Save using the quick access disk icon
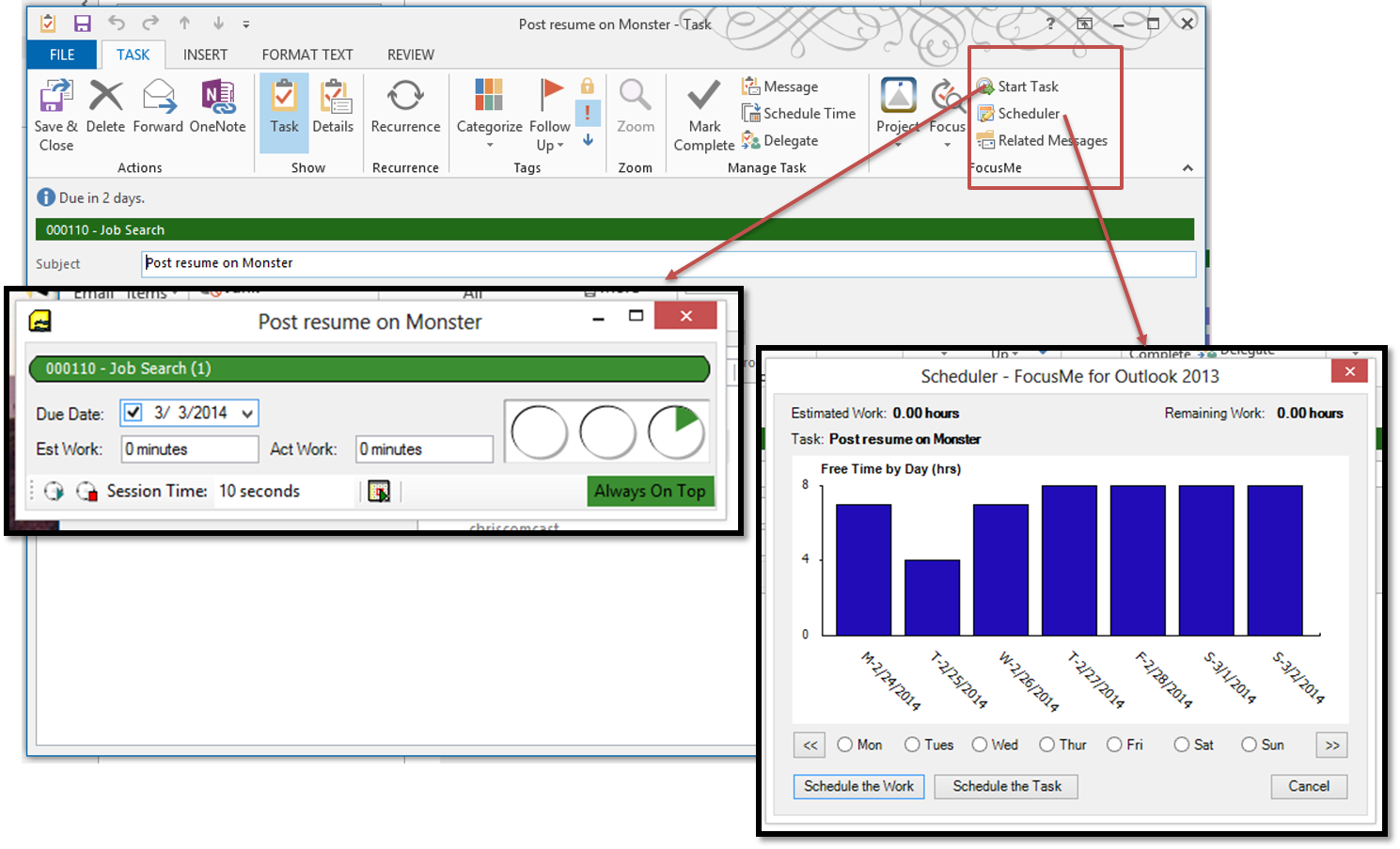Screen dimensions: 1400x849 [83, 24]
